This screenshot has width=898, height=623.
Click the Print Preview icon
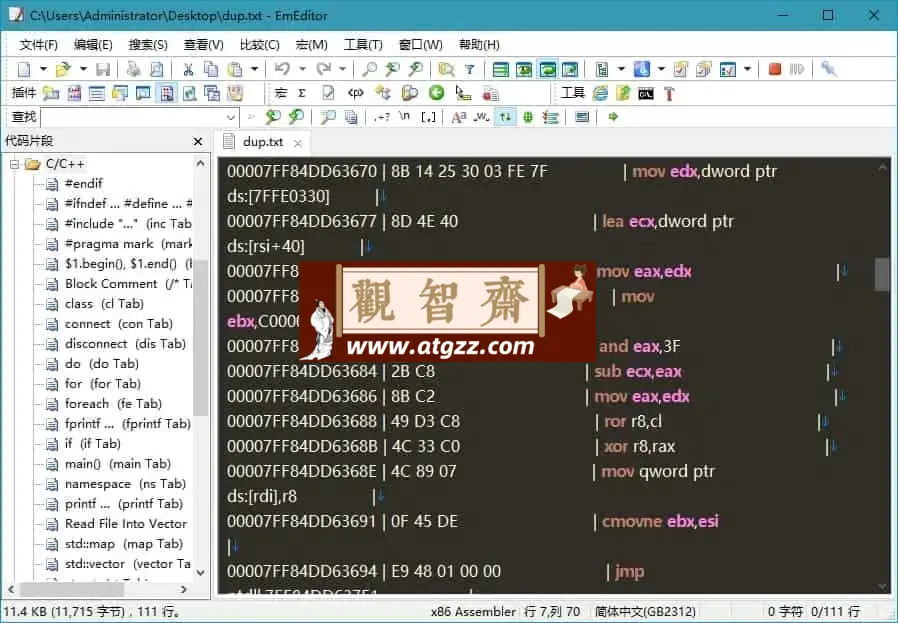tap(156, 69)
